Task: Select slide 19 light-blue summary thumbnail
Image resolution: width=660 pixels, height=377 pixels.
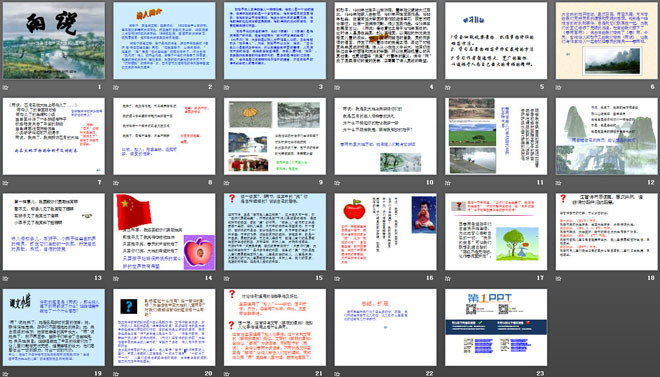Action: 54,327
